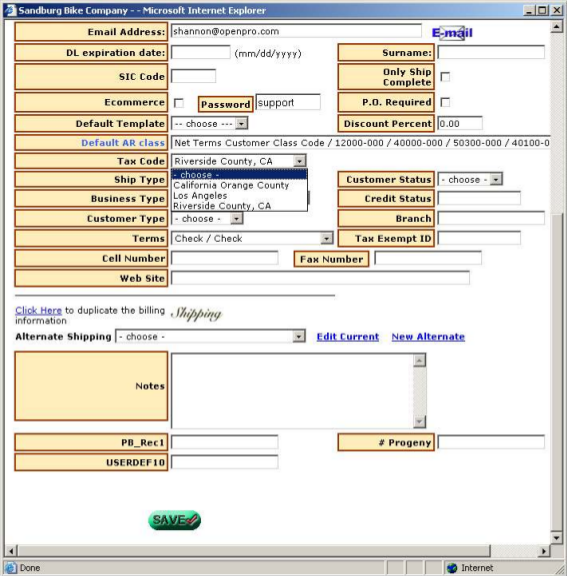This screenshot has width=567, height=576.
Task: Click the New Alternate link
Action: [428, 336]
